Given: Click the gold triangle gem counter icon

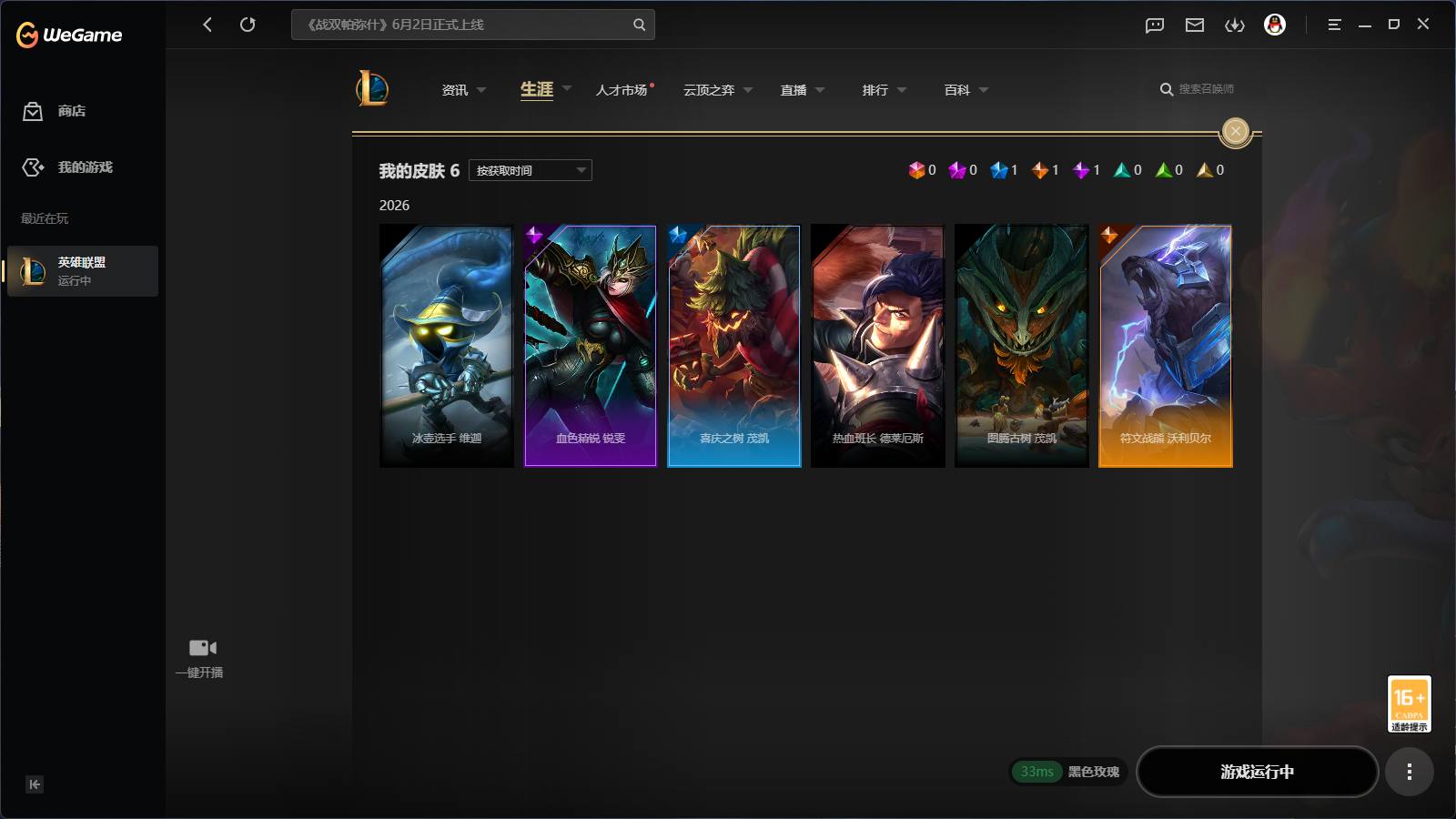Looking at the screenshot, I should [1205, 170].
